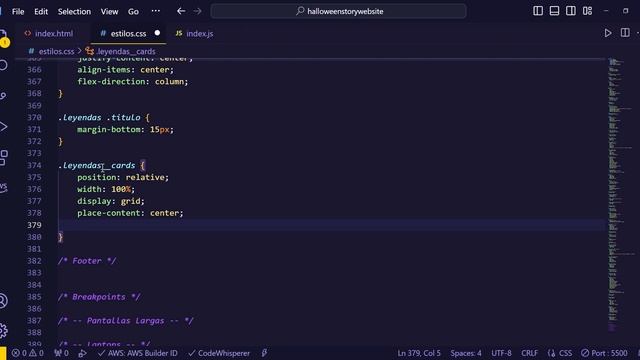Click the /* Footer */ comment

click(87, 261)
